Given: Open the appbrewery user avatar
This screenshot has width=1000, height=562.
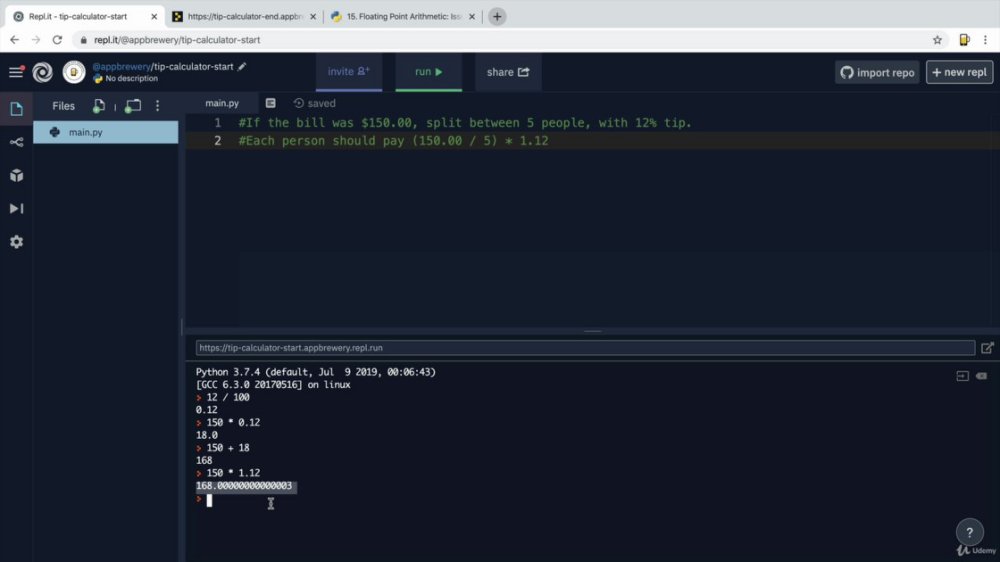Looking at the screenshot, I should click(x=74, y=72).
